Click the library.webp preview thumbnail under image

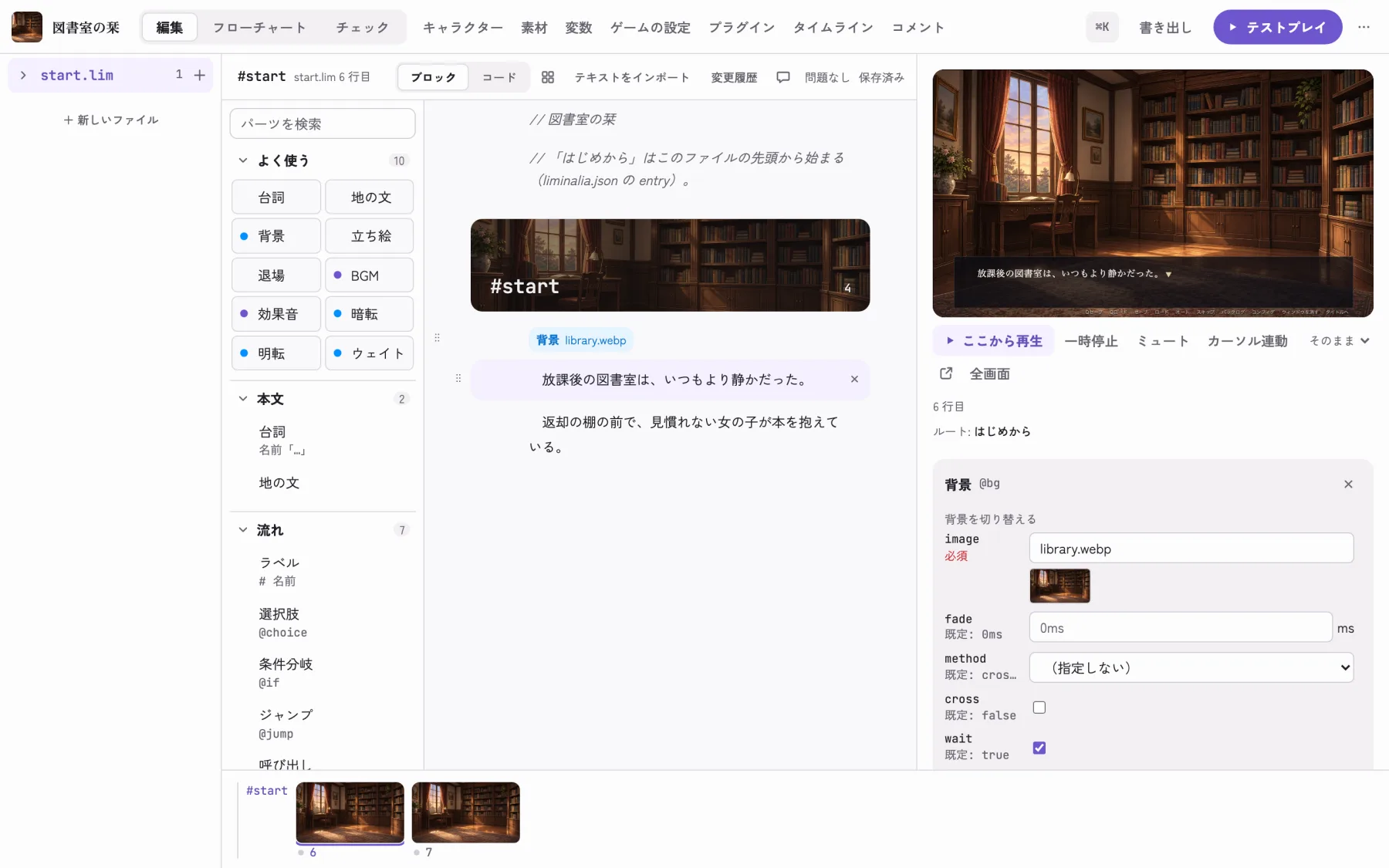[1059, 586]
